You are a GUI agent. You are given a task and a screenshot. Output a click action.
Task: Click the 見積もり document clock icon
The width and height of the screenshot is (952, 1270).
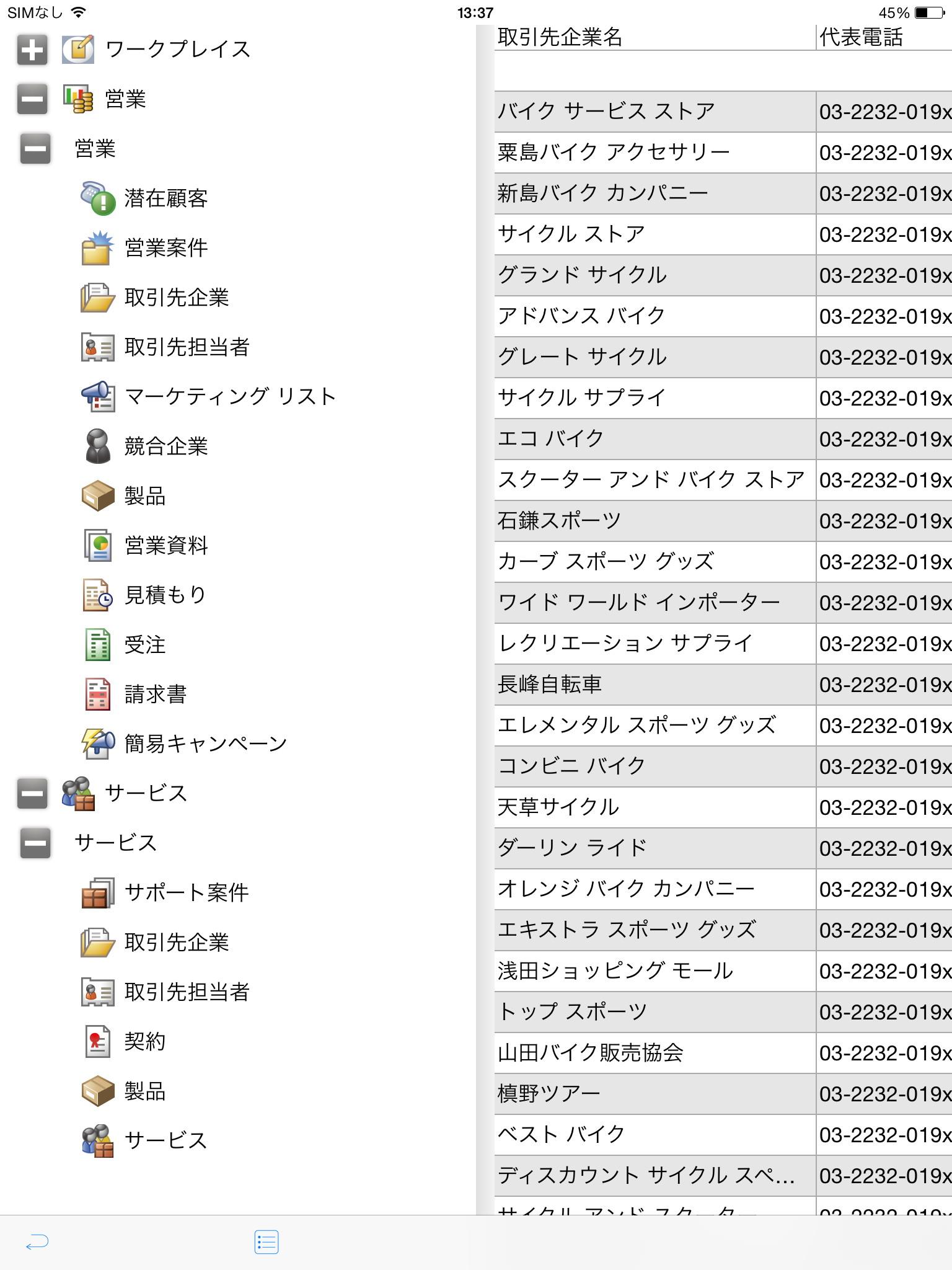click(98, 595)
